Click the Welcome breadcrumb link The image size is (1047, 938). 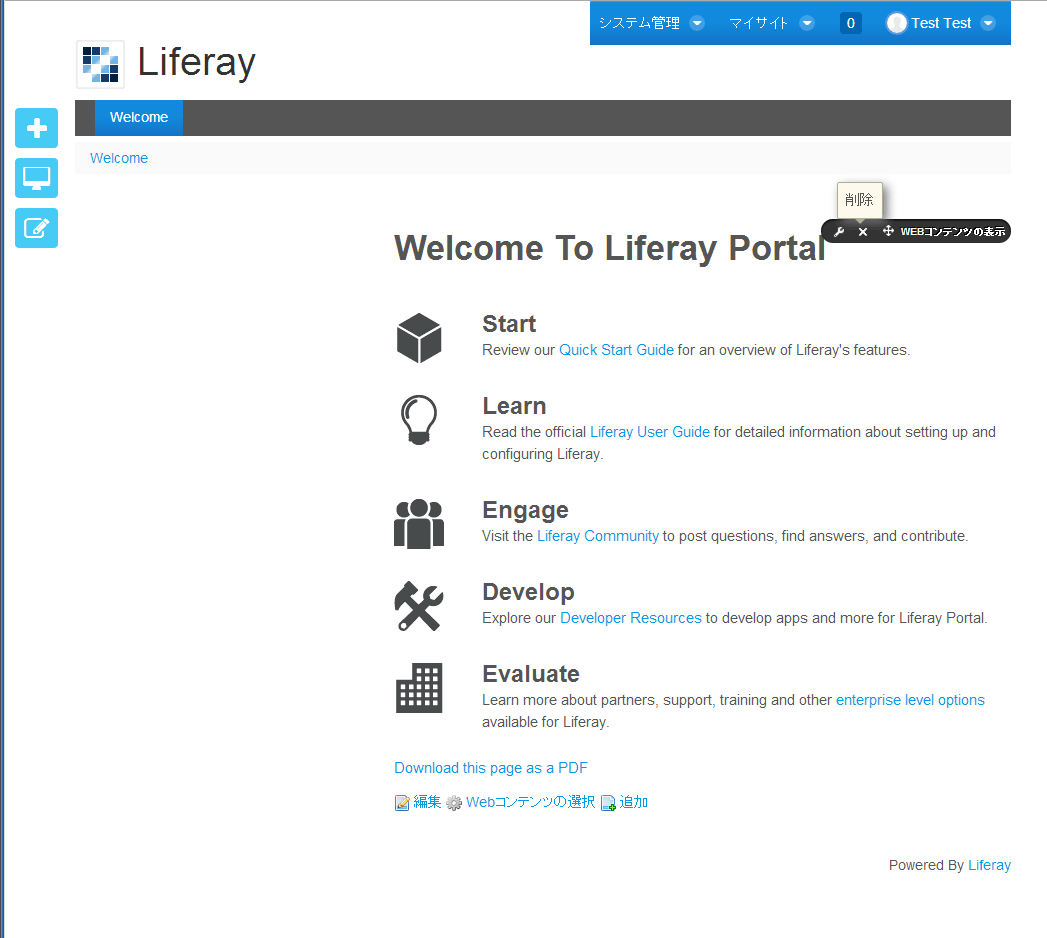coord(119,158)
